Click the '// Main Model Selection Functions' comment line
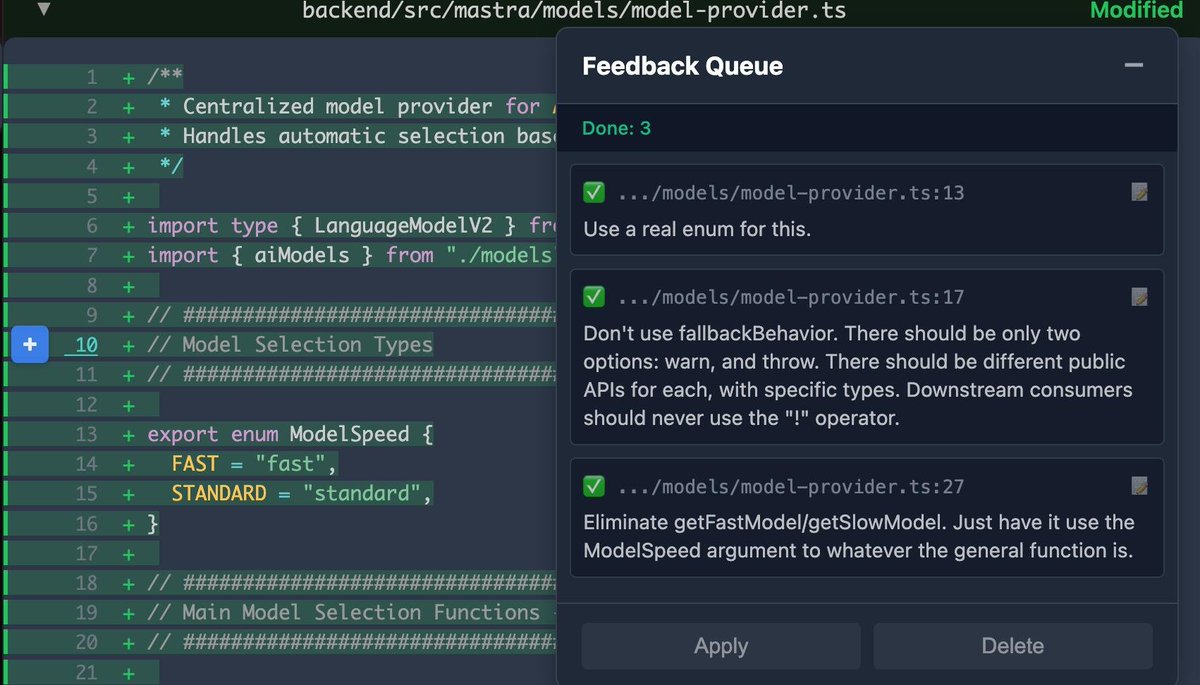 tap(344, 613)
